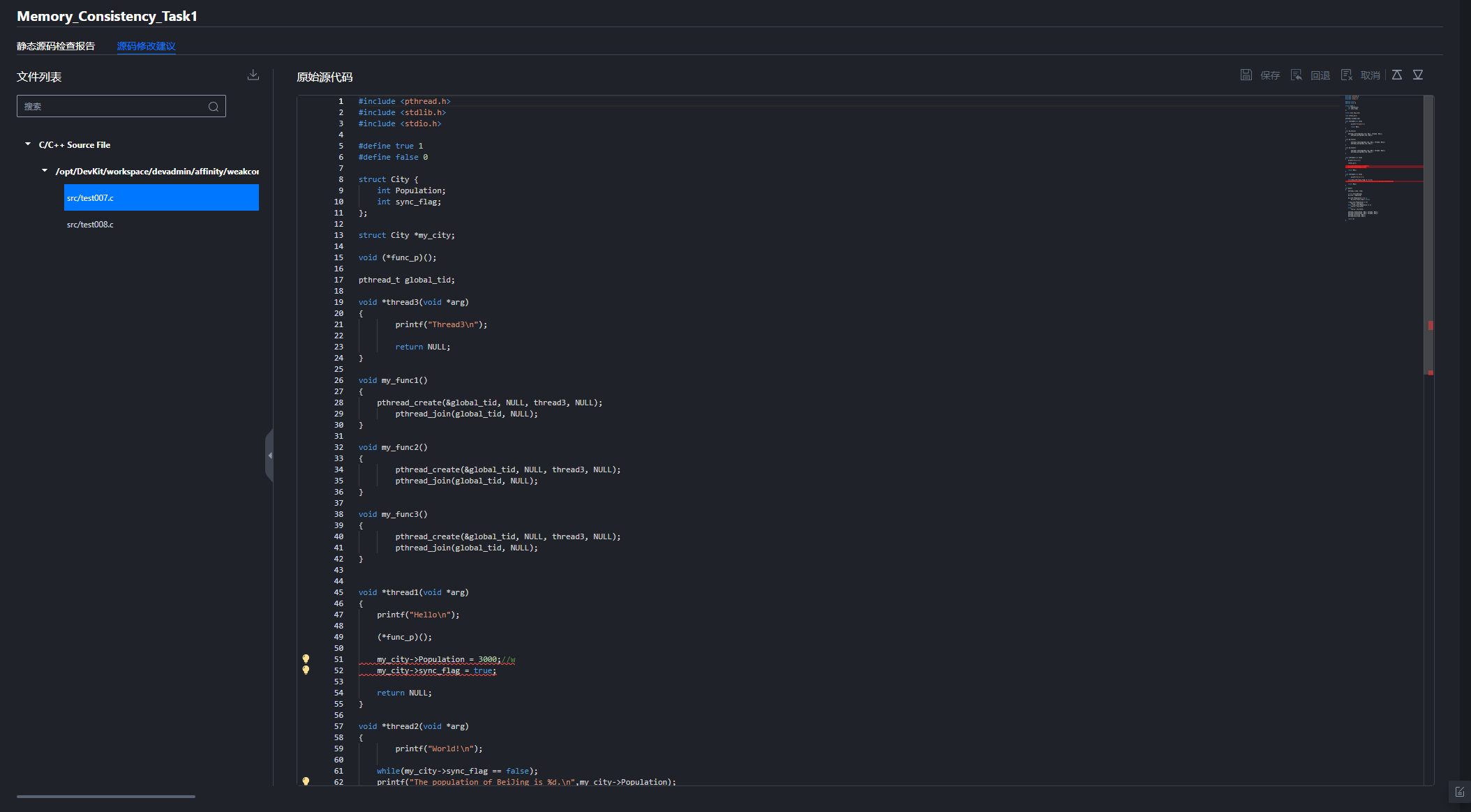
Task: Click 'void my_func1()' declaration
Action: tap(393, 380)
